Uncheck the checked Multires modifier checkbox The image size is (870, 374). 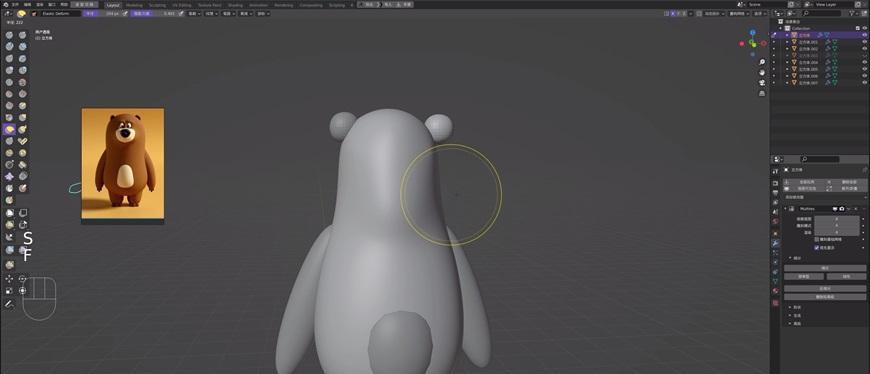click(816, 247)
